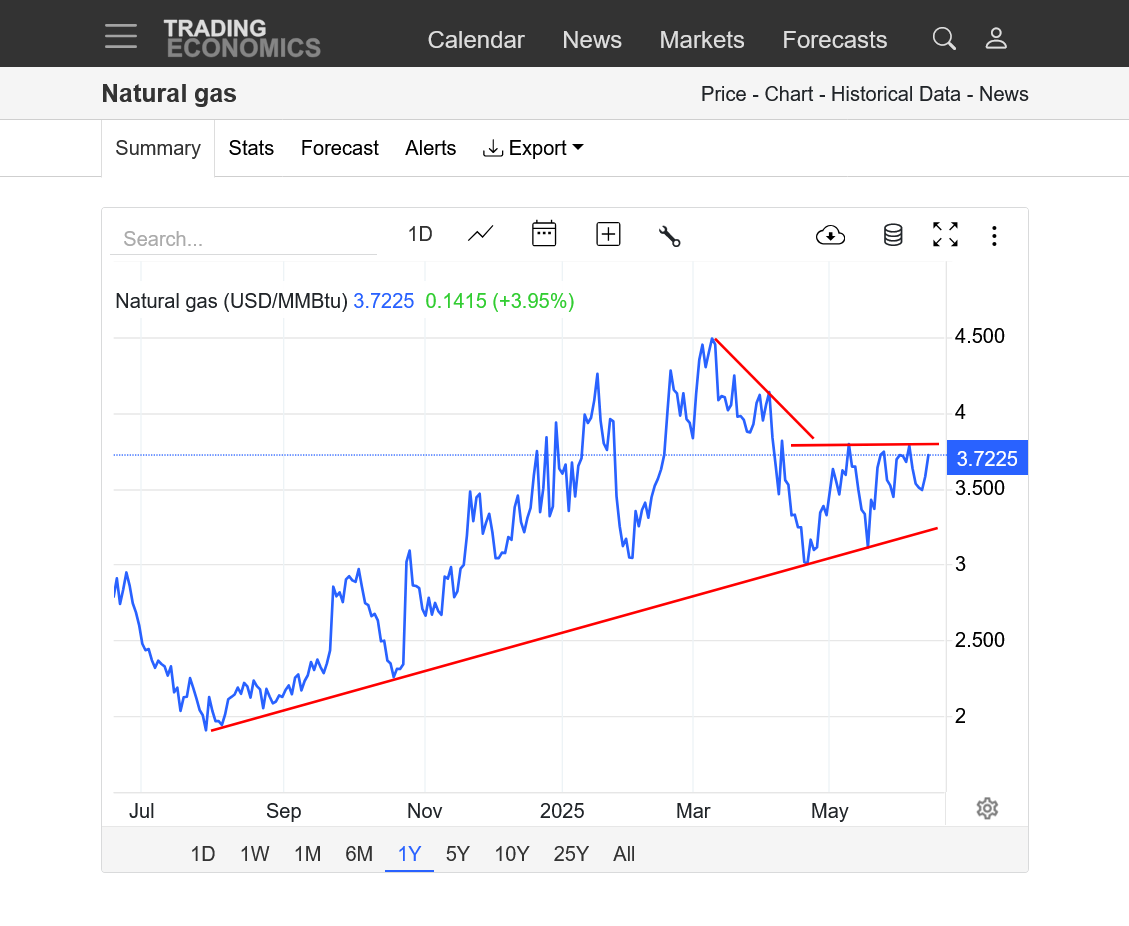This screenshot has height=926, width=1129.
Task: Open the date range calendar icon
Action: coord(544,233)
